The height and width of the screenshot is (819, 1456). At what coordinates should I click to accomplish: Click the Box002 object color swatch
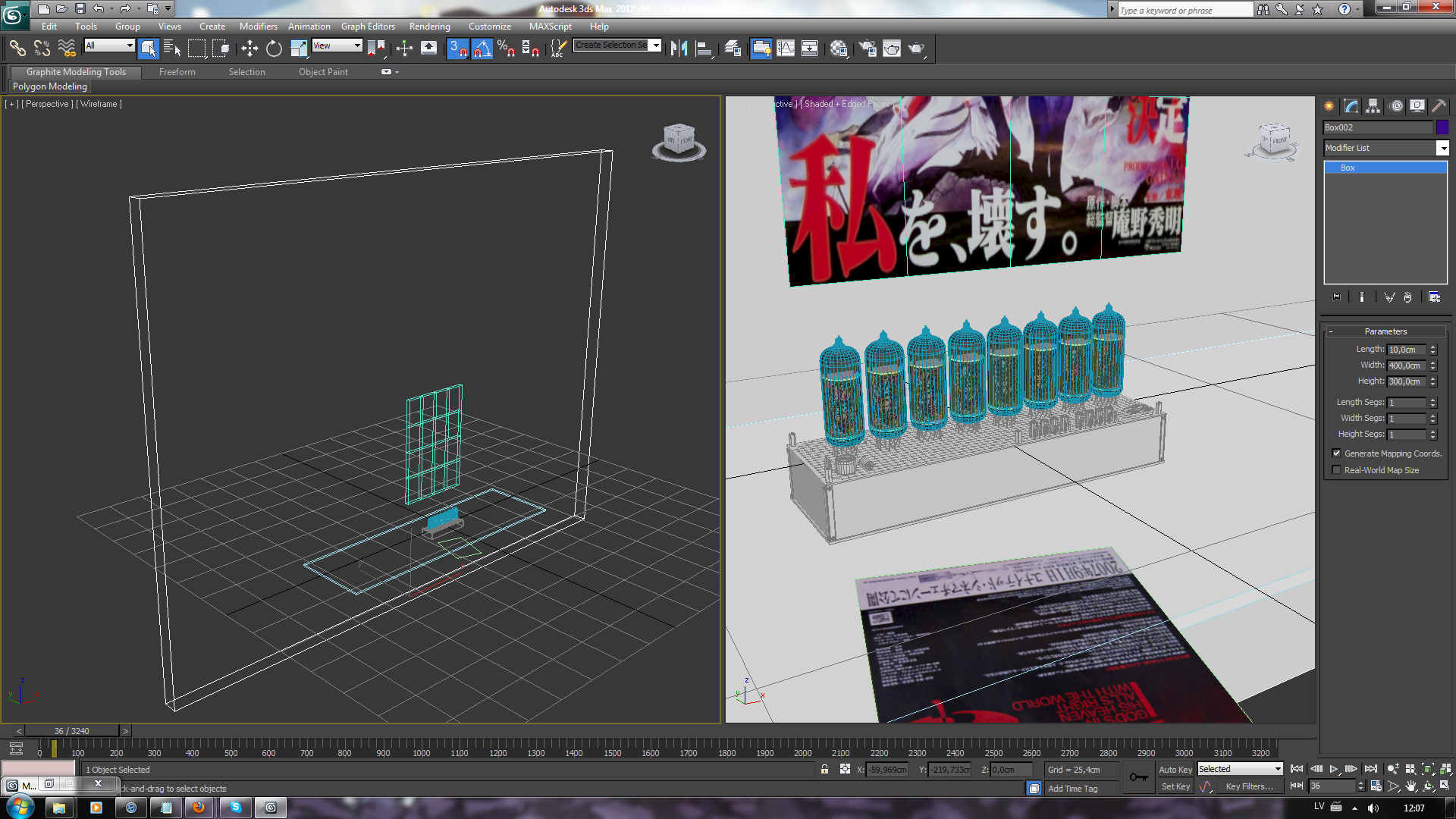coord(1442,127)
